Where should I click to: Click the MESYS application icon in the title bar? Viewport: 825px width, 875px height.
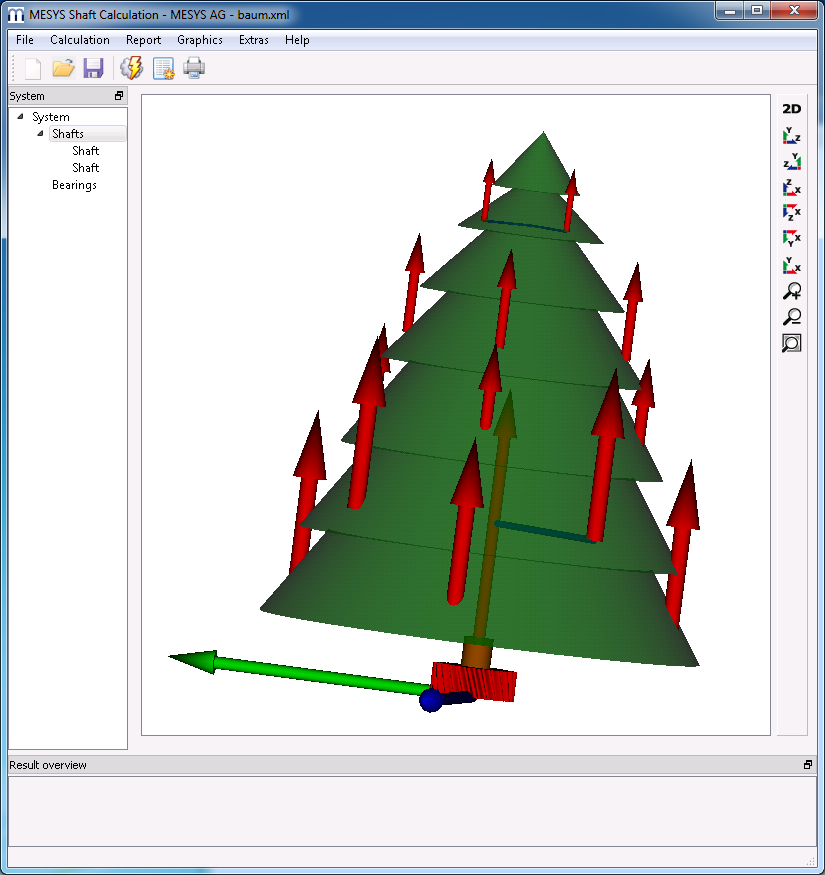[x=16, y=15]
